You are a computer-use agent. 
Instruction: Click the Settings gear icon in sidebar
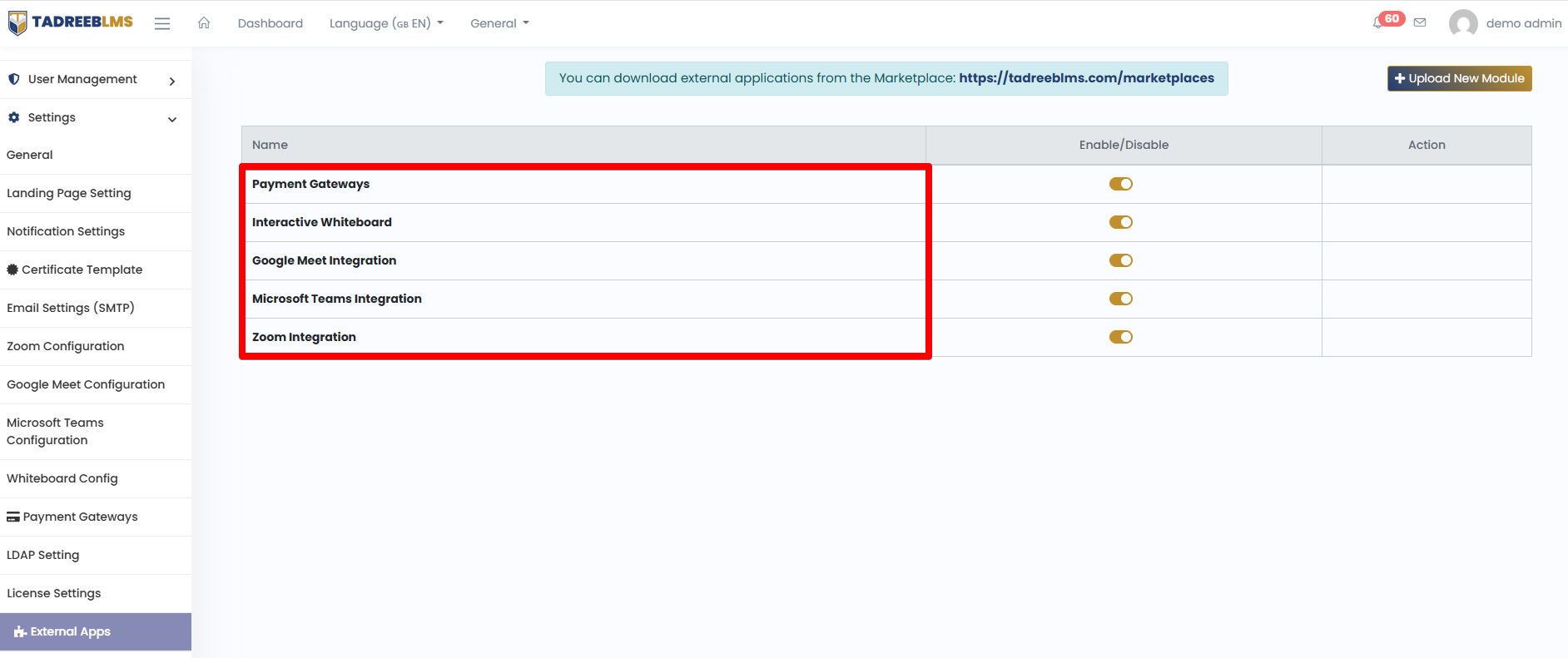[x=14, y=117]
